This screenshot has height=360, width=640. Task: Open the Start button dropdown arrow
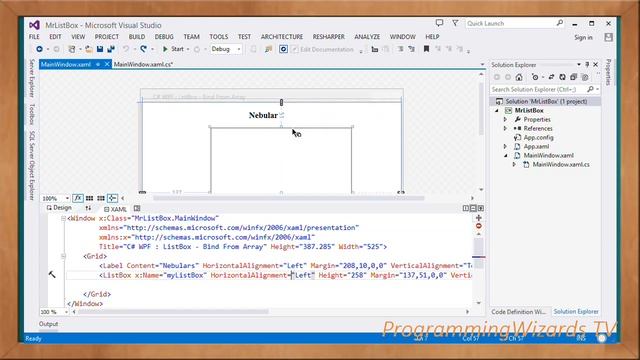(188, 49)
